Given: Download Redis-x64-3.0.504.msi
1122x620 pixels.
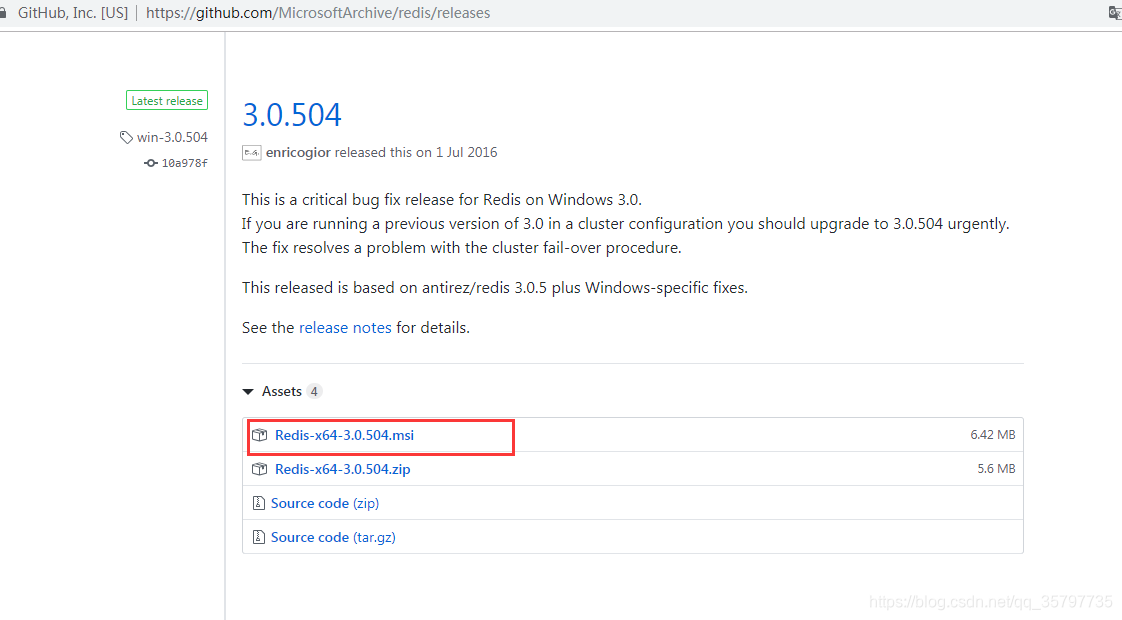Looking at the screenshot, I should (x=344, y=435).
